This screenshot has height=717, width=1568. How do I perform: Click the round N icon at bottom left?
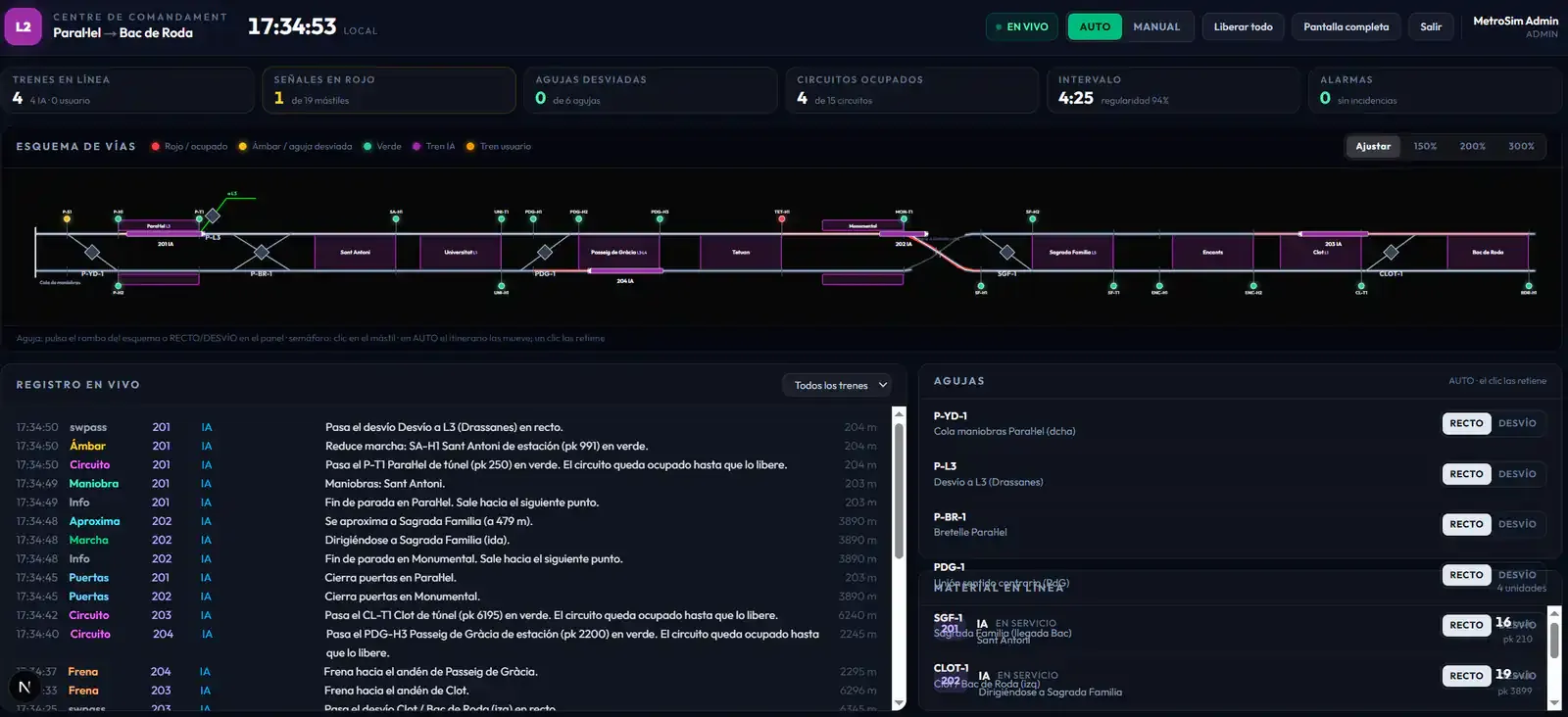tap(24, 687)
